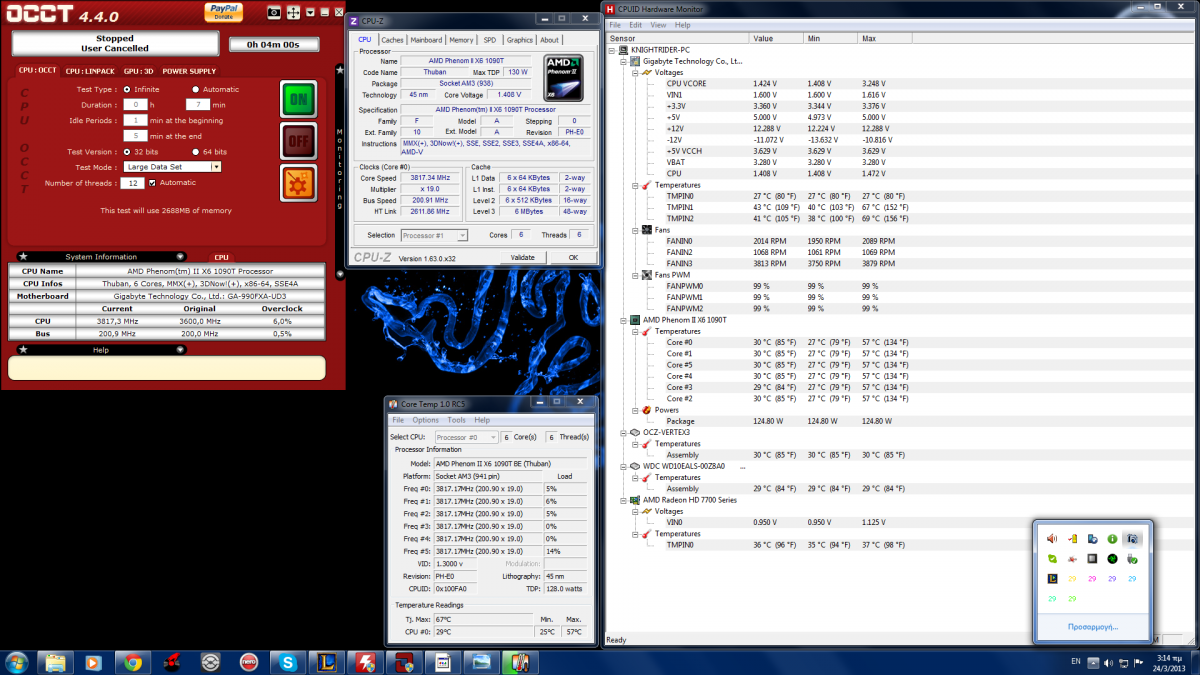This screenshot has width=1200, height=675.
Task: Collapse AMD Radeon HD 7700 Series node
Action: click(623, 500)
